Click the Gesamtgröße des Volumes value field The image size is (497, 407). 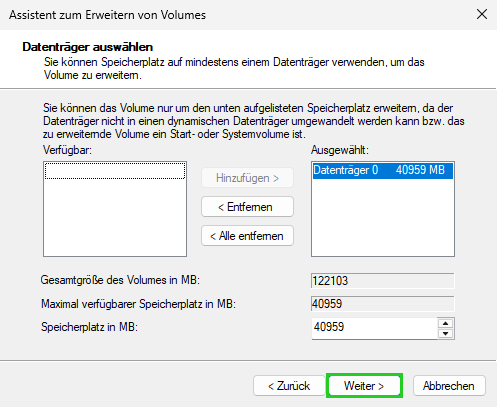[383, 281]
